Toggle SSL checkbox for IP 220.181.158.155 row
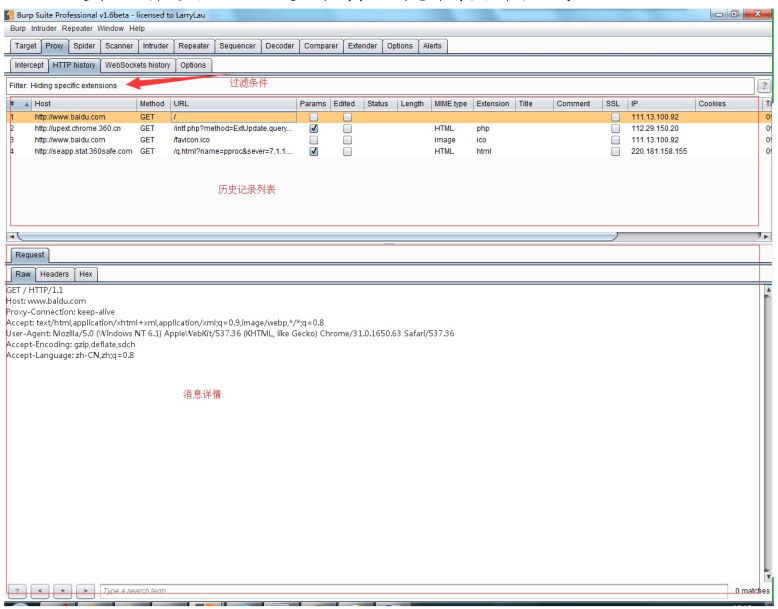This screenshot has height=609, width=778. point(615,151)
